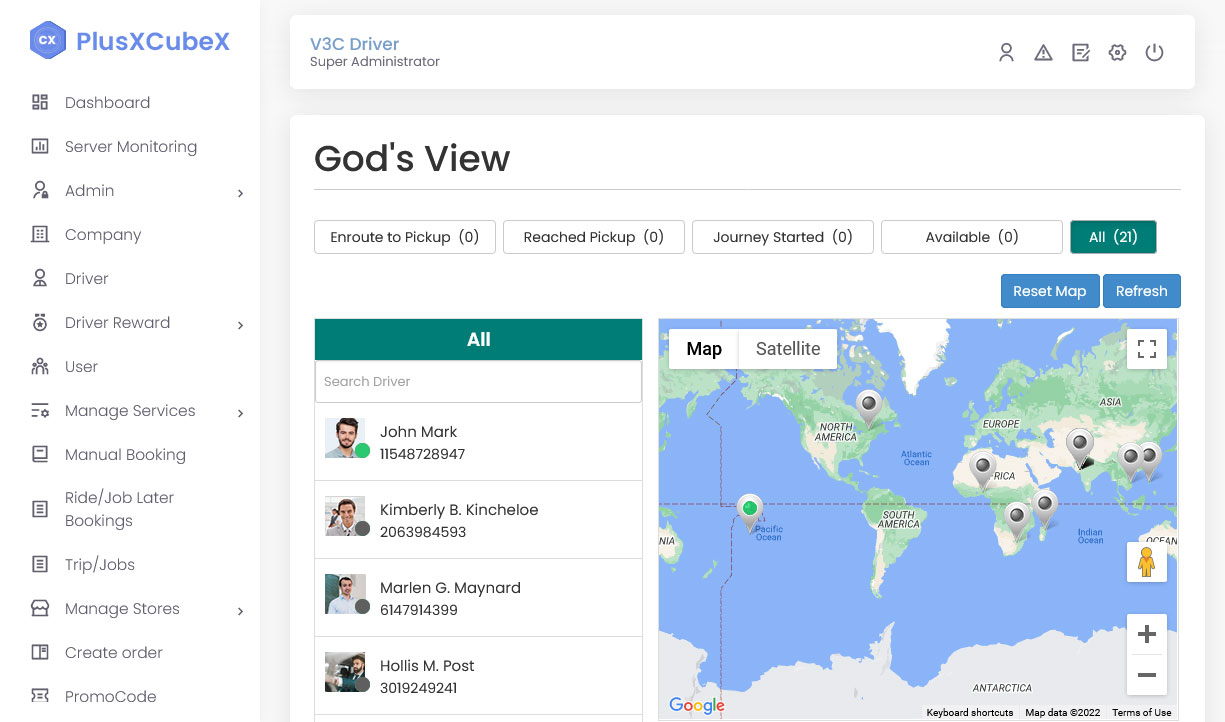Open the map Terms of Use link

pos(1142,713)
